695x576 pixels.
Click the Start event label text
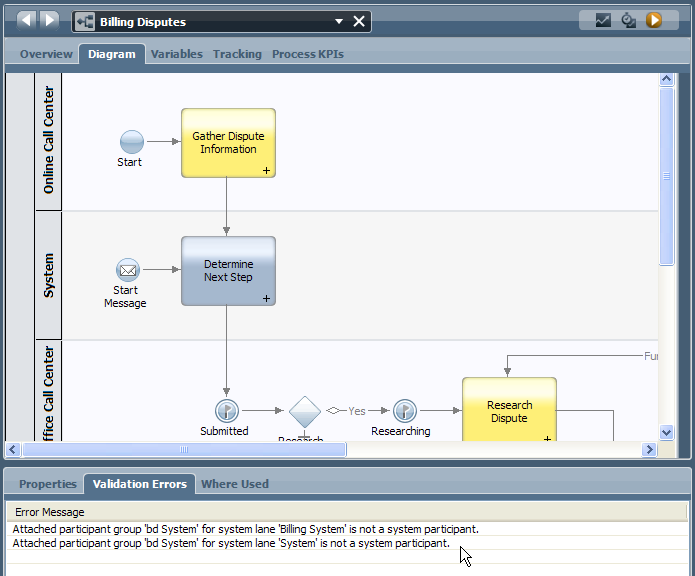tap(129, 162)
